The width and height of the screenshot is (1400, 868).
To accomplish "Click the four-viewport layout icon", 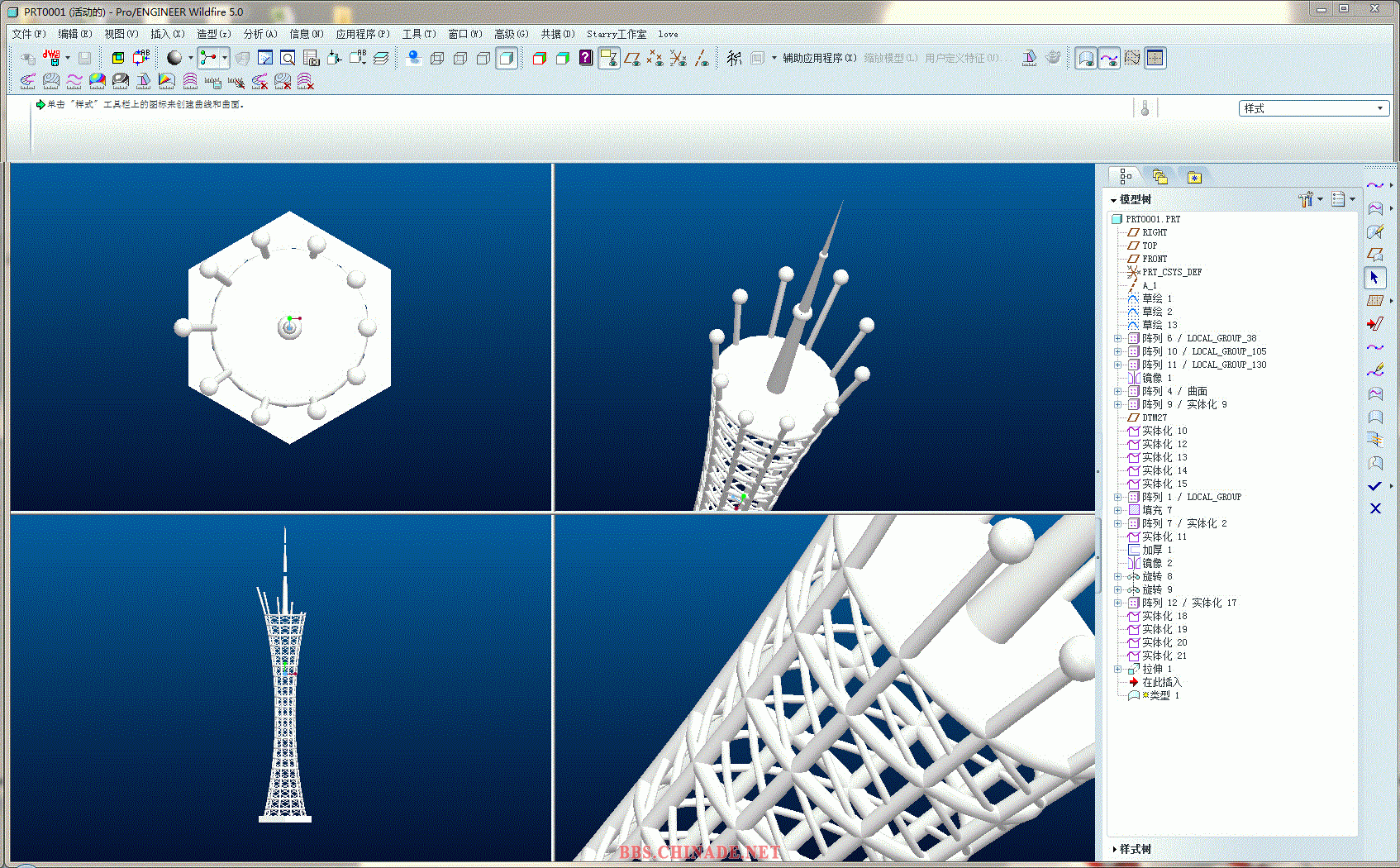I will 1155,58.
